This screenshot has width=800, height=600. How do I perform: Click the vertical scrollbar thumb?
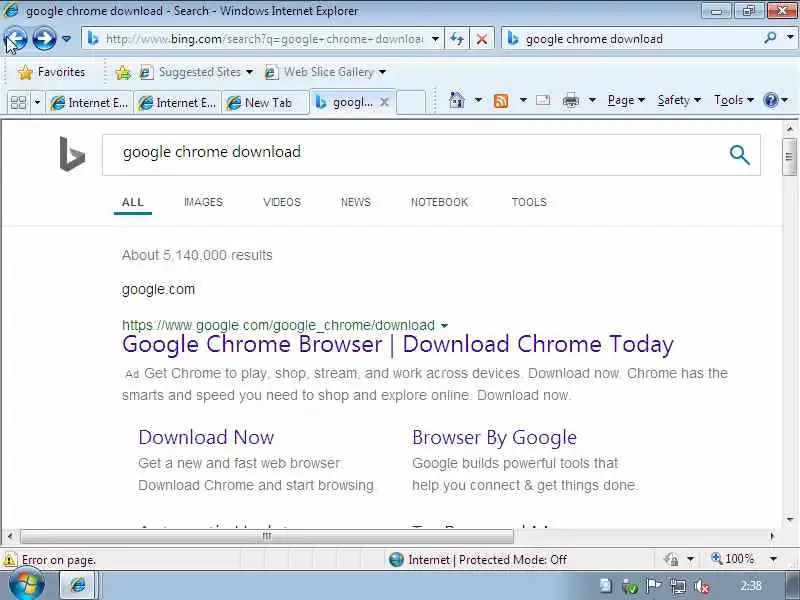(789, 157)
